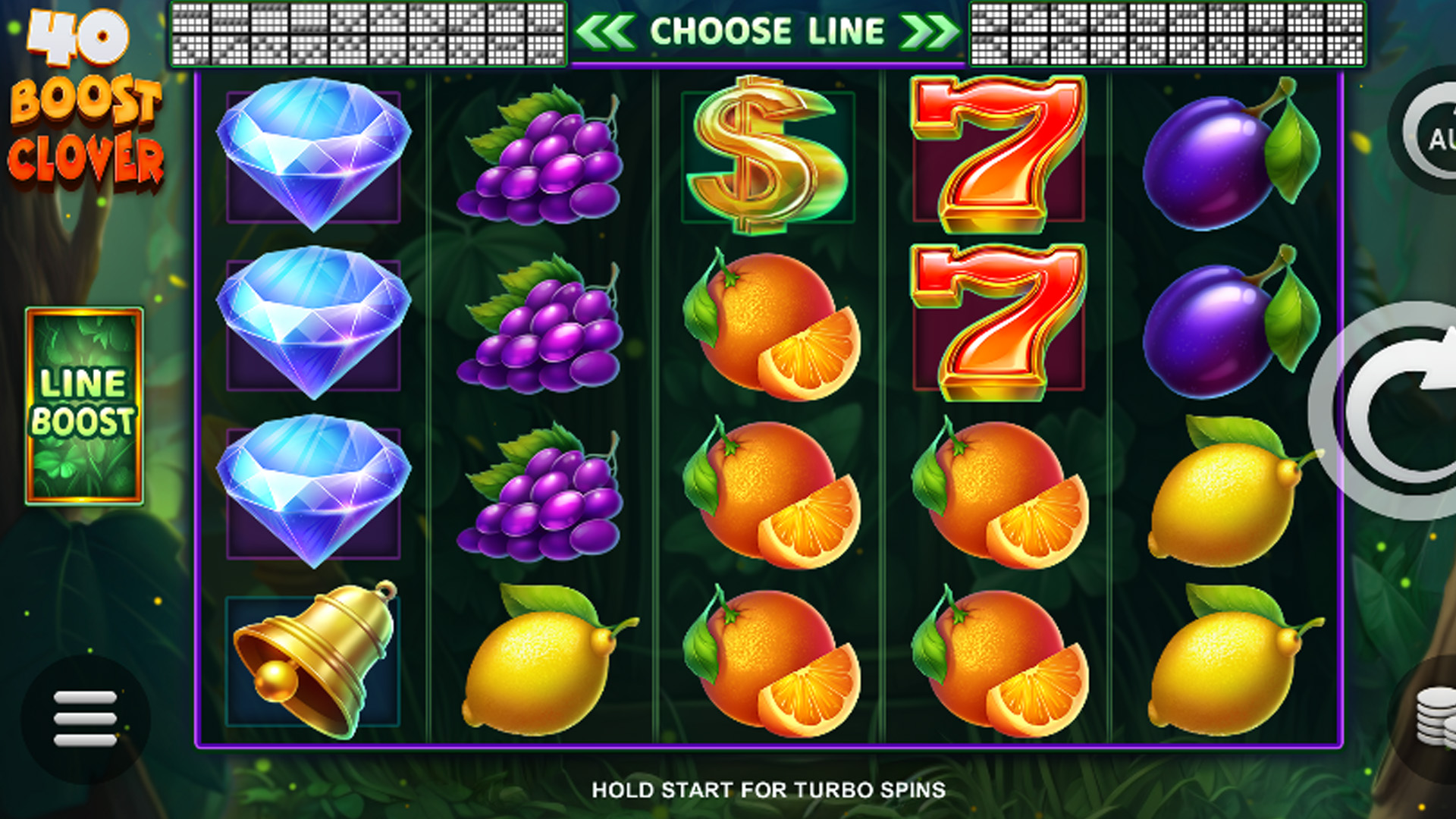Select the previous line with left arrows
1456x819 pixels.
604,32
